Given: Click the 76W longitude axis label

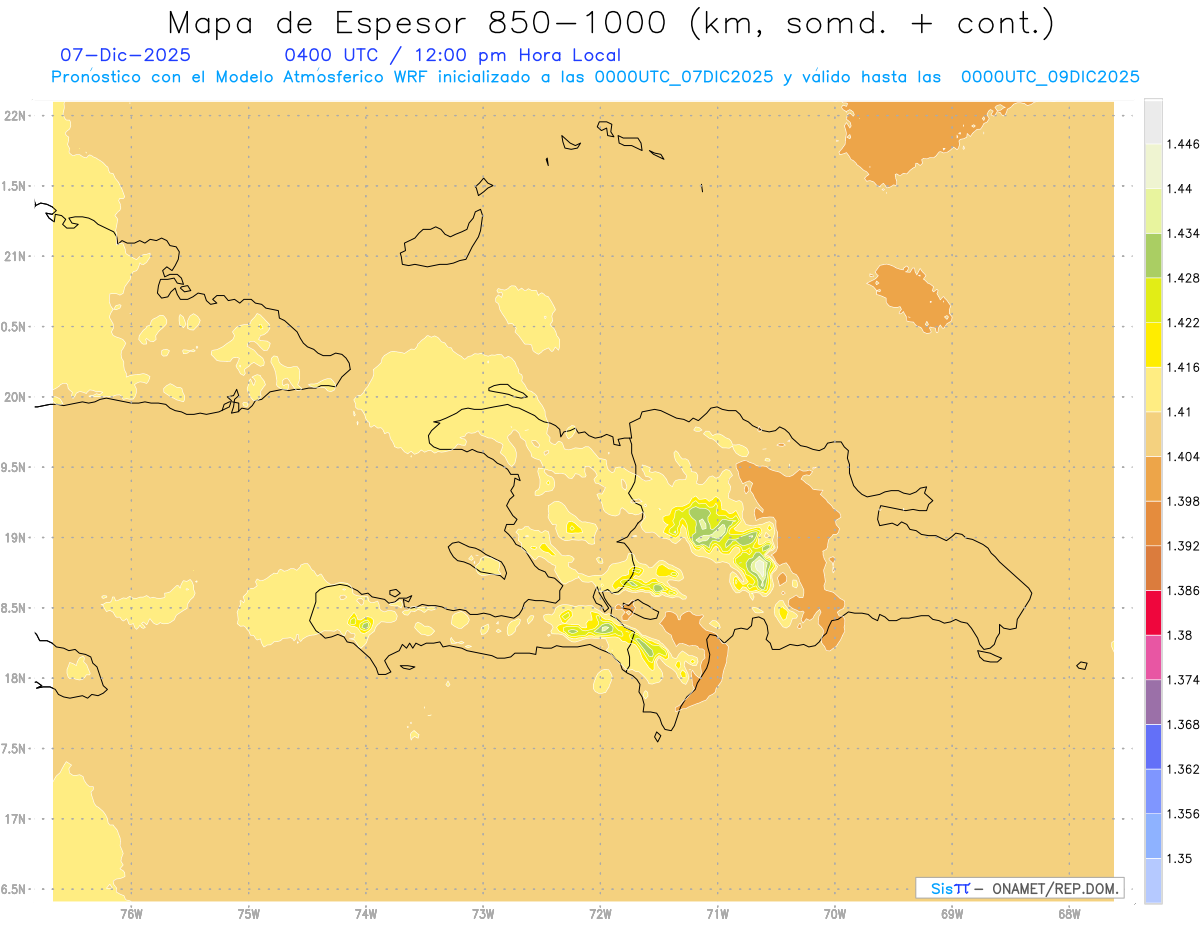Looking at the screenshot, I should coord(132,913).
